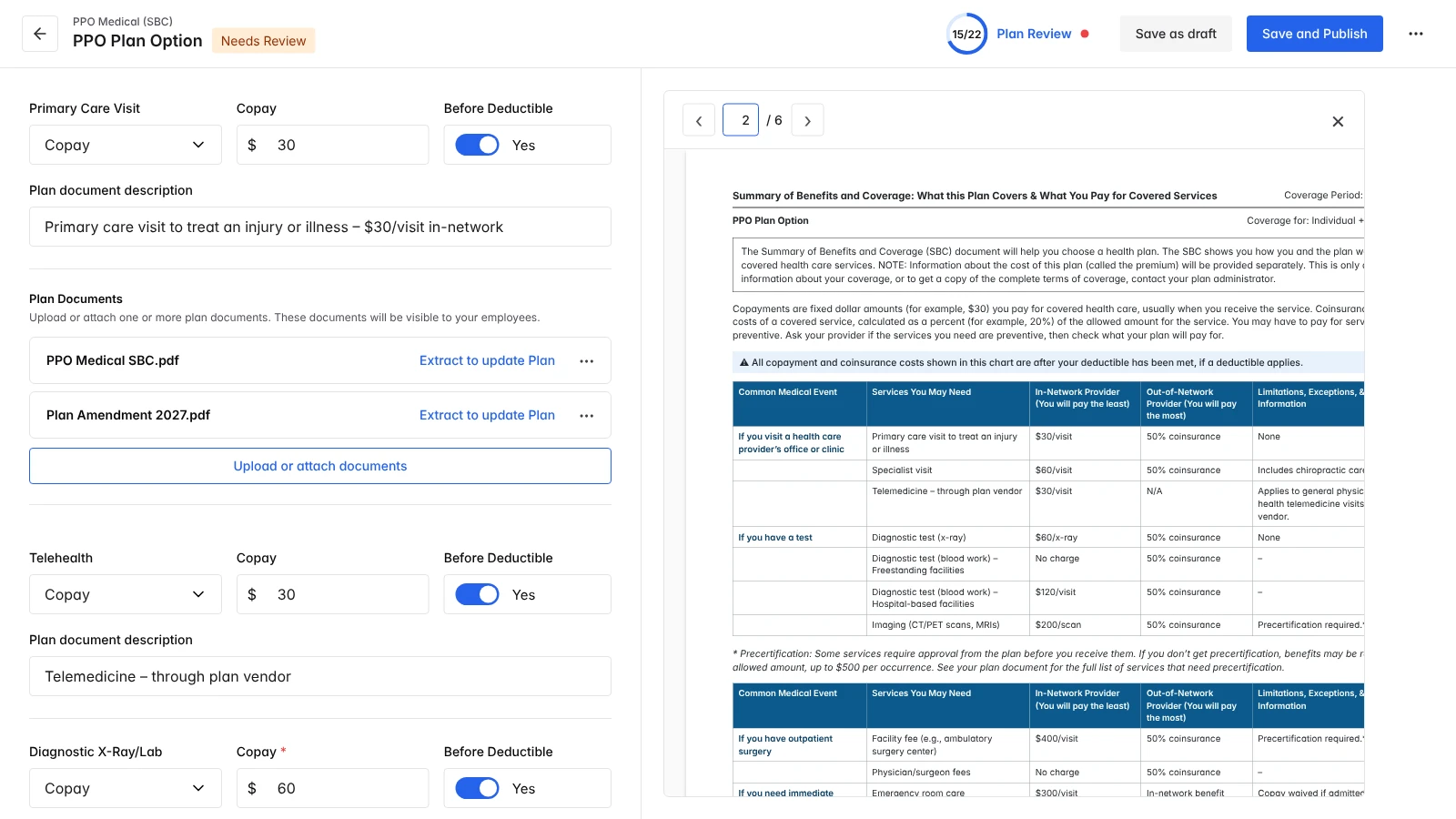
Task: Edit Telehealth copay amount field
Action: pyautogui.click(x=332, y=594)
